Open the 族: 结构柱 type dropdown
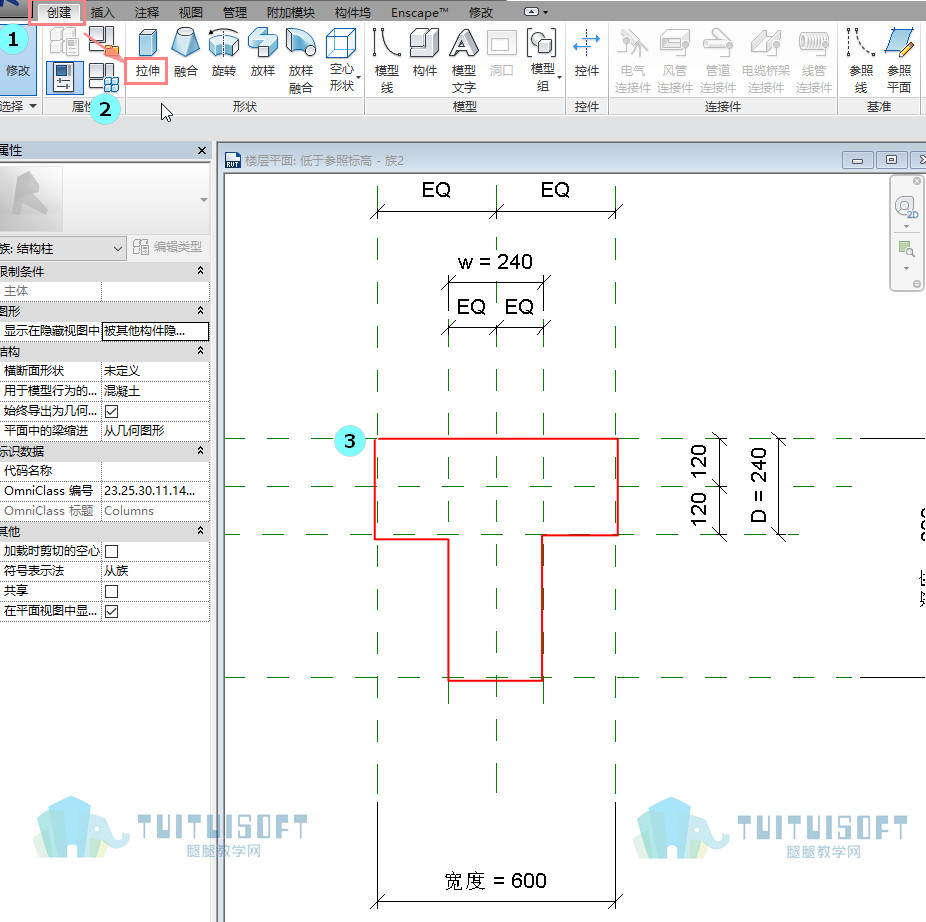926x922 pixels. (x=62, y=249)
